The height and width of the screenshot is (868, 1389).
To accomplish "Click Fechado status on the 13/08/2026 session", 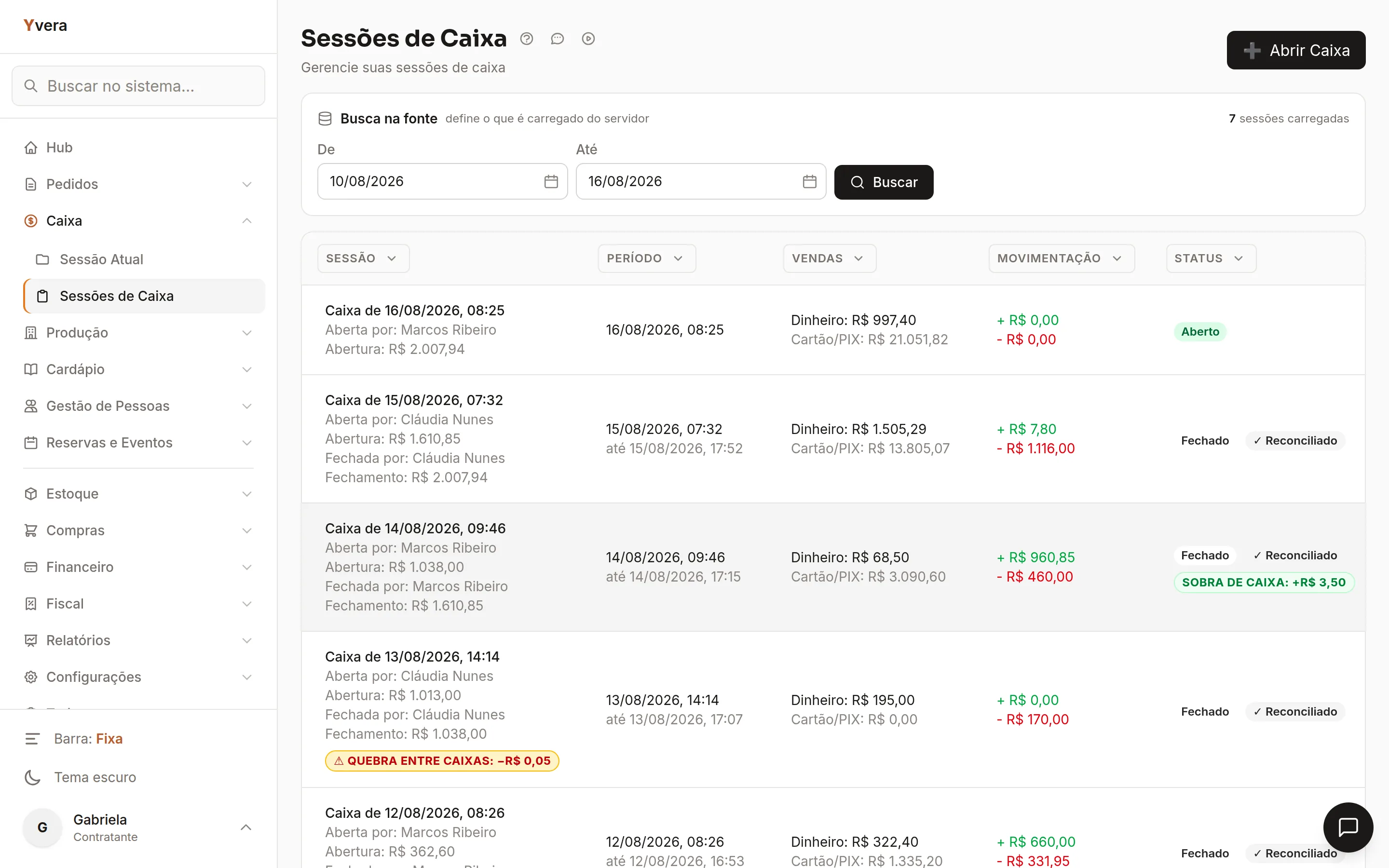I will click(x=1205, y=712).
